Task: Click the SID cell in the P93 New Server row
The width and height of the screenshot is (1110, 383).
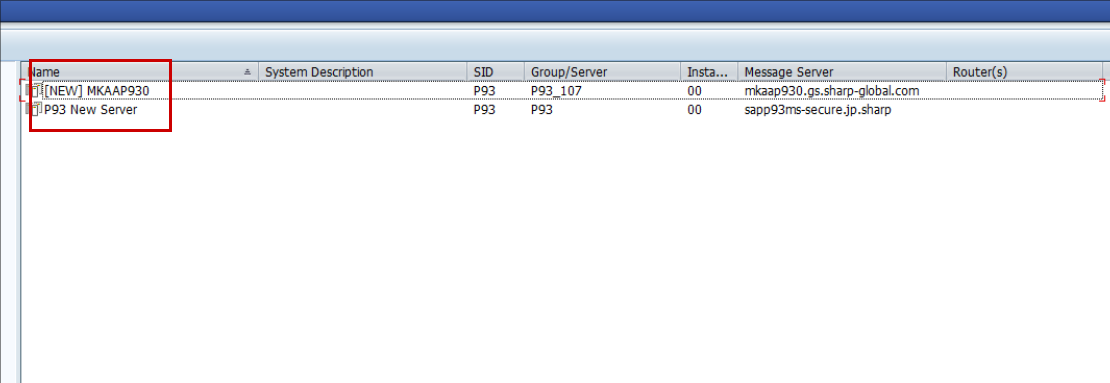Action: (x=484, y=110)
